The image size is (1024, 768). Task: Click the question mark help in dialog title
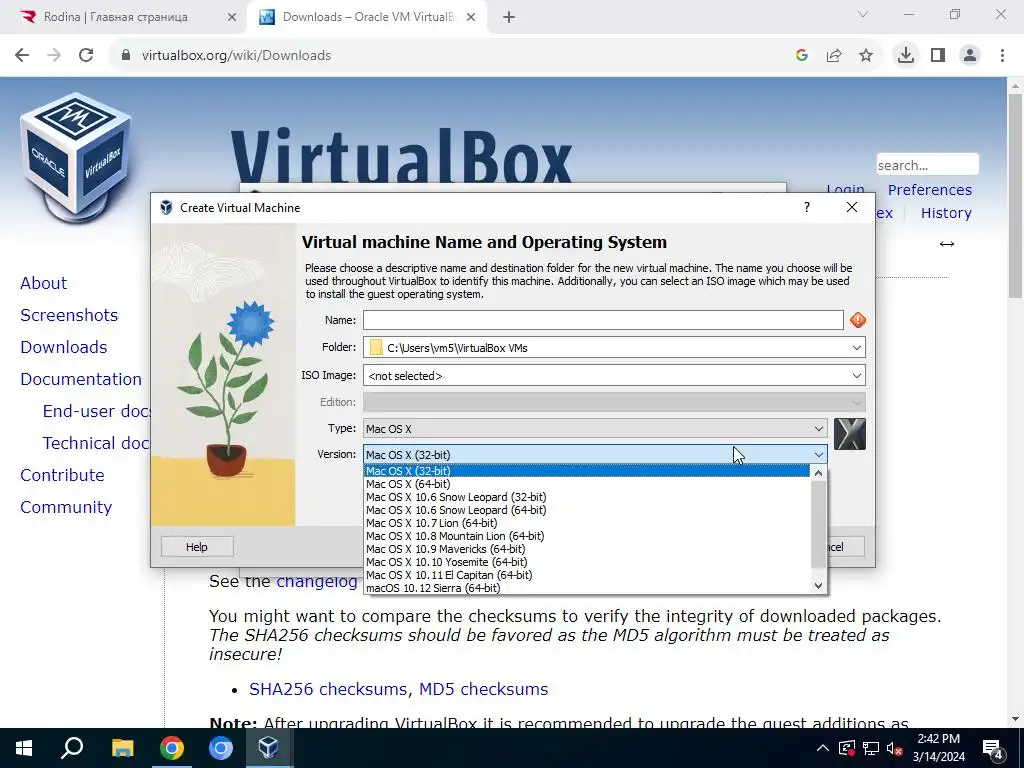(x=807, y=207)
